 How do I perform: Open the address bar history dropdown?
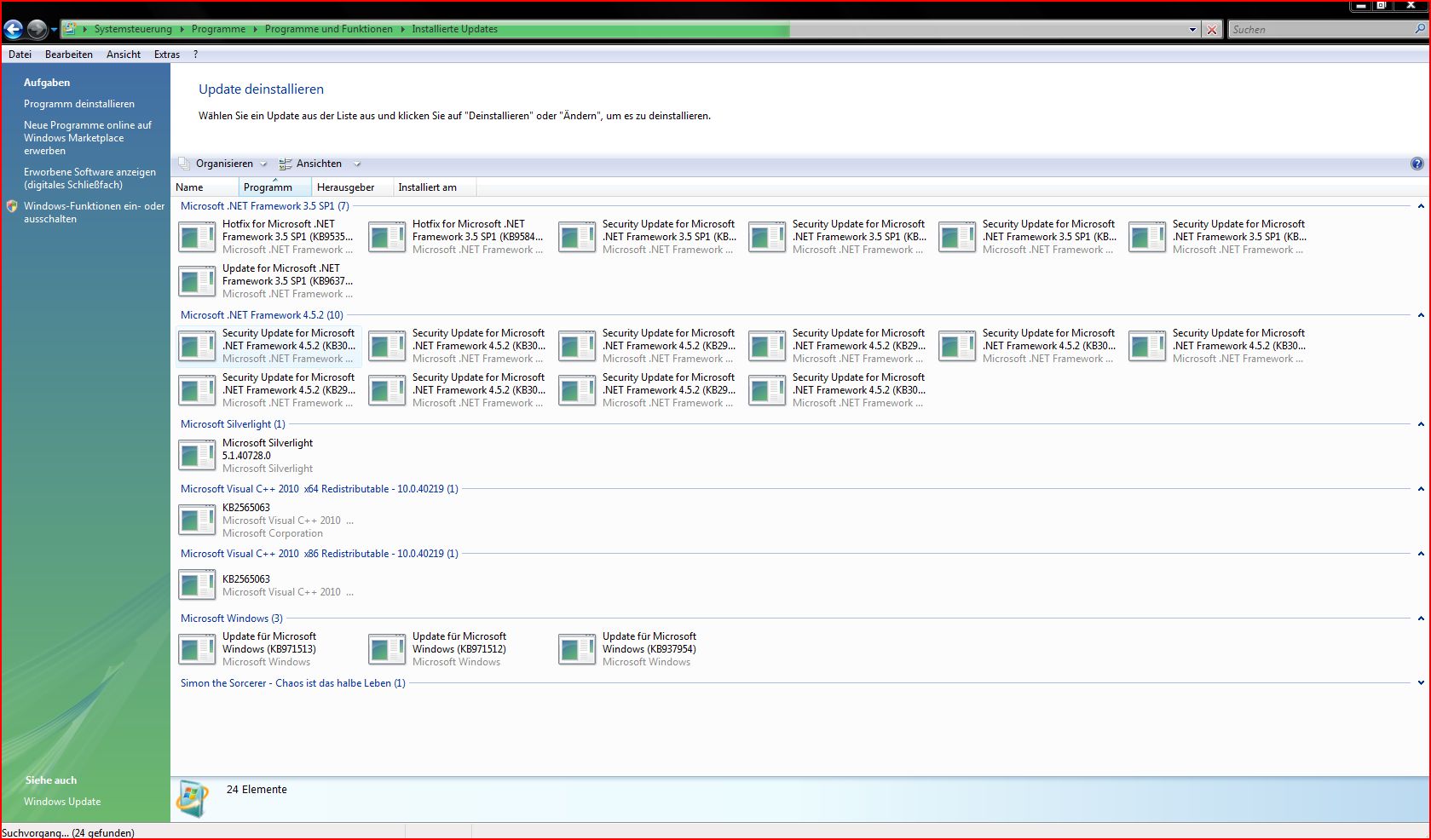[1192, 30]
